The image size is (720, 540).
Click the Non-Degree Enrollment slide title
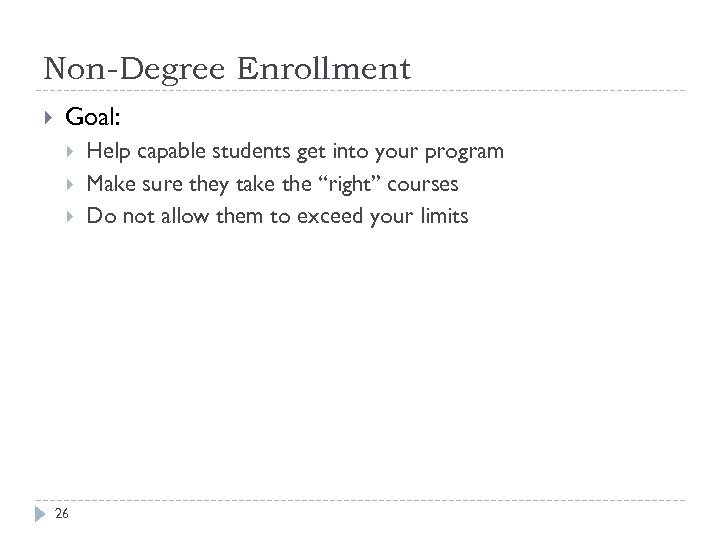click(x=227, y=68)
